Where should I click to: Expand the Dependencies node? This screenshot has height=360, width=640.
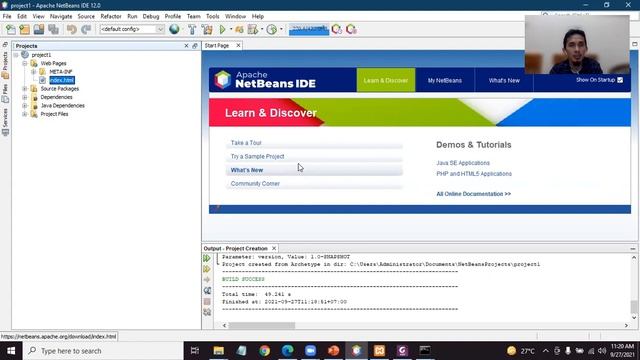pyautogui.click(x=25, y=97)
